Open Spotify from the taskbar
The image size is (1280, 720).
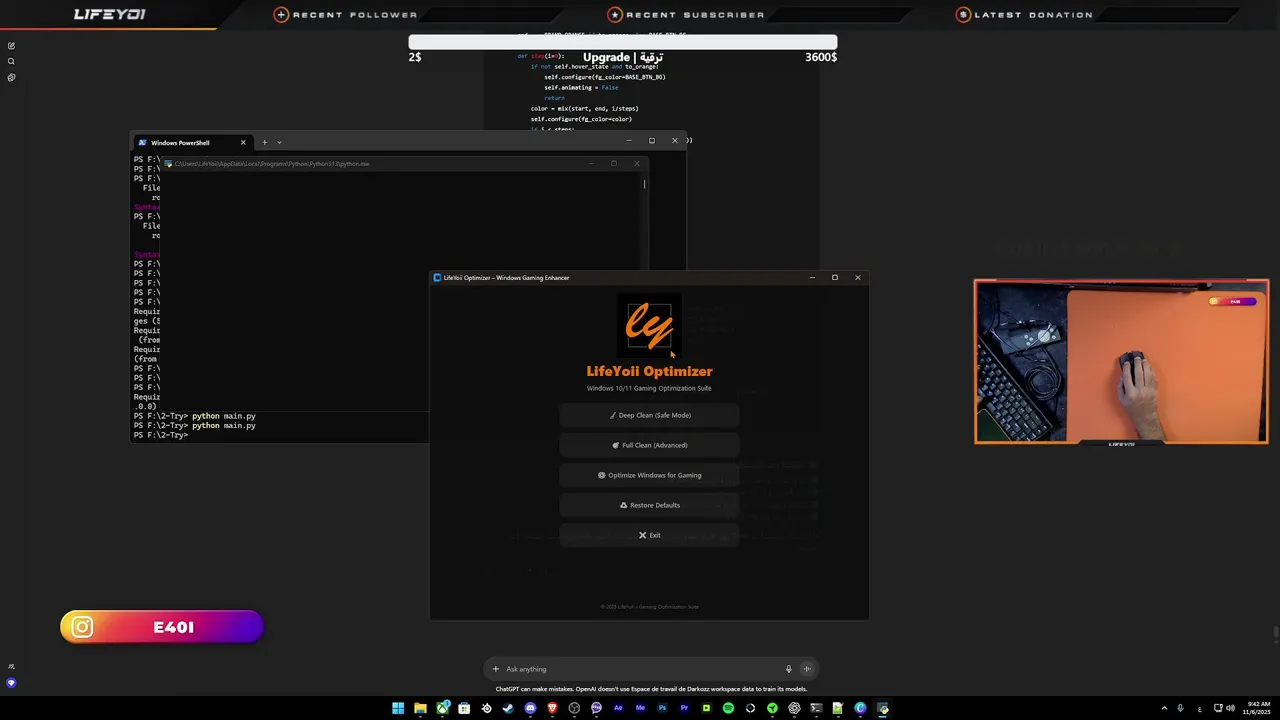(x=728, y=708)
